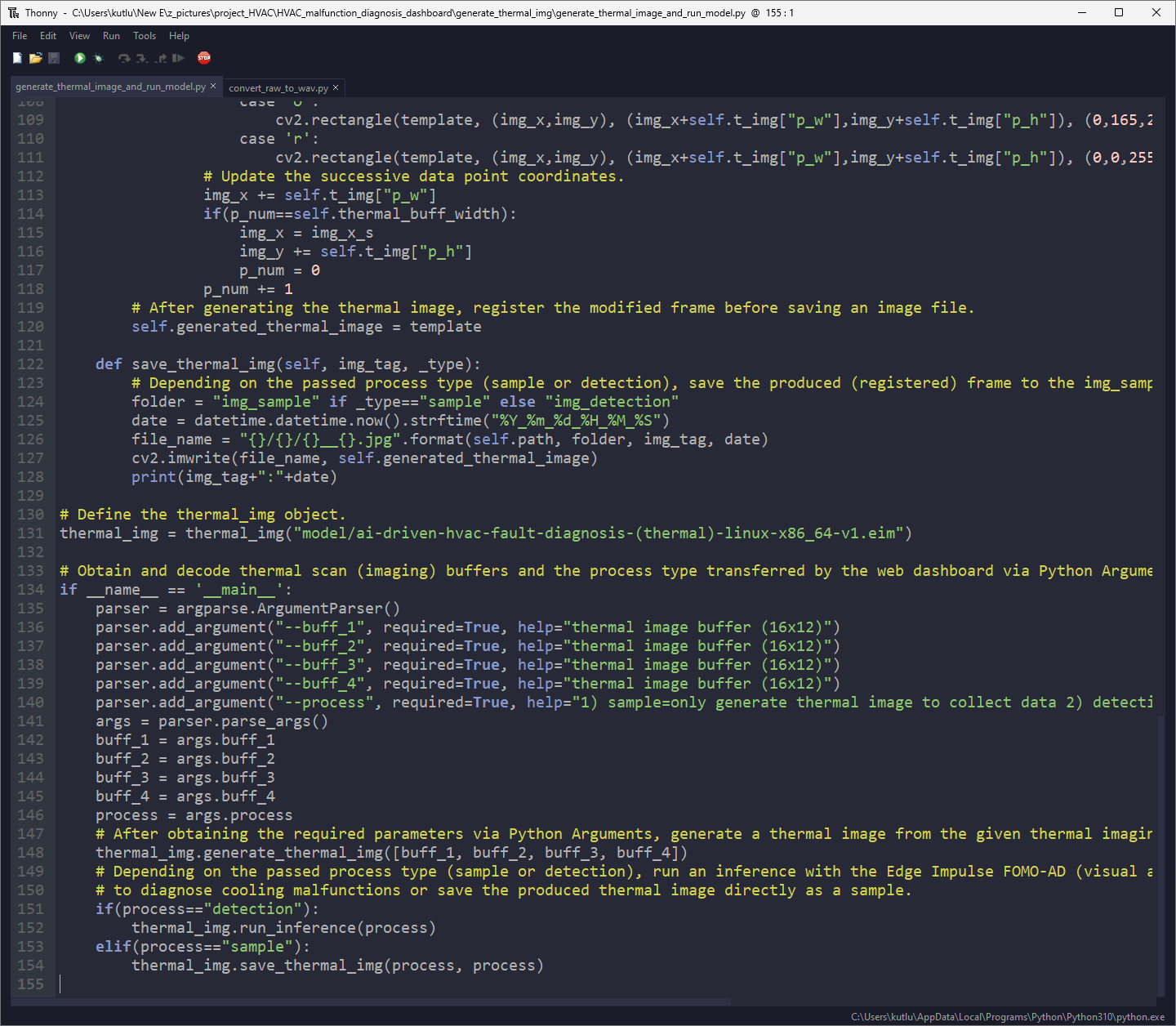Click the Resume debug icon
Viewport: 1176px width, 1026px height.
click(178, 58)
